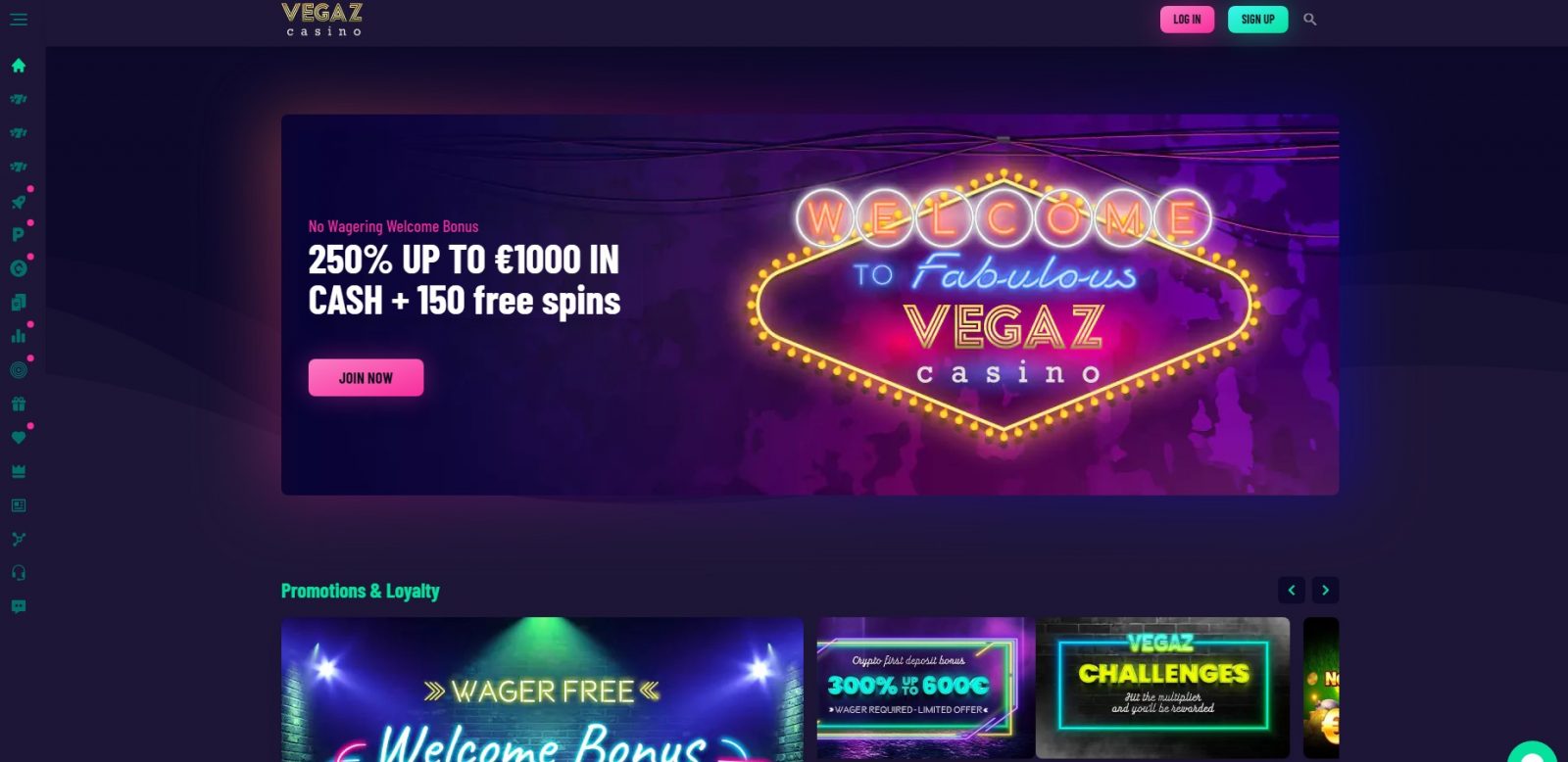The height and width of the screenshot is (762, 1568).
Task: Select the letter P sidebar icon
Action: click(x=18, y=235)
